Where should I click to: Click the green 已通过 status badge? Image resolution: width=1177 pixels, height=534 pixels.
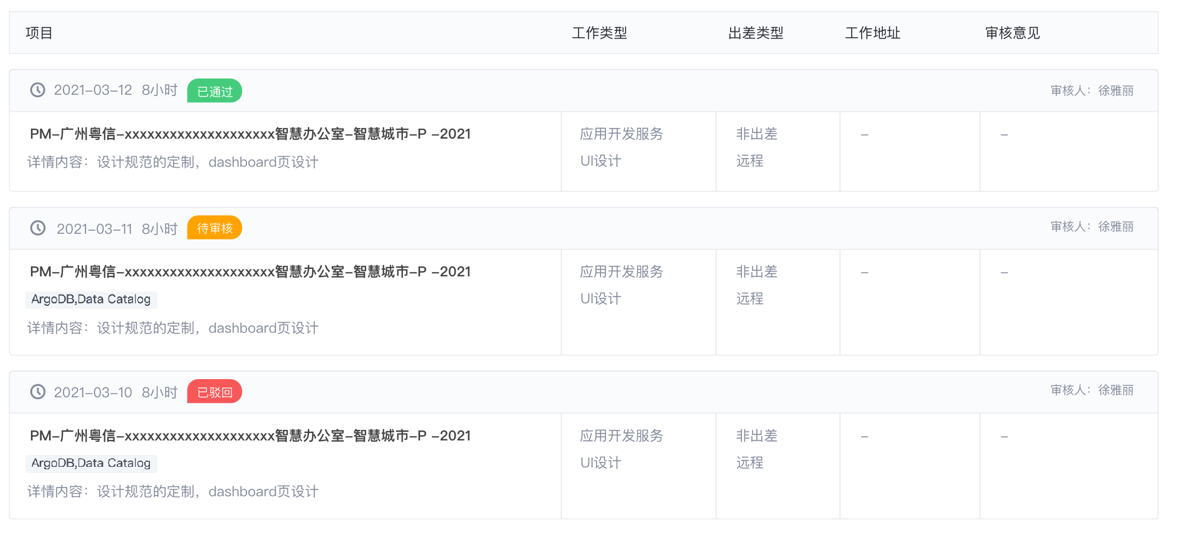click(x=214, y=91)
